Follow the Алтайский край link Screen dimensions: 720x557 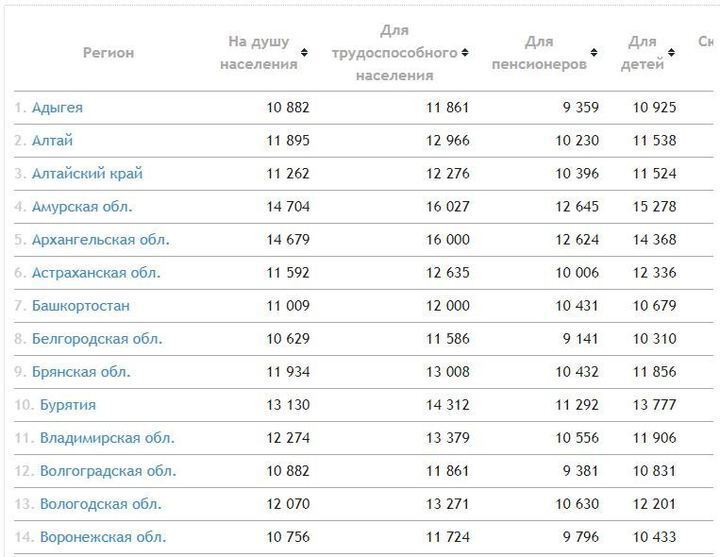click(87, 173)
